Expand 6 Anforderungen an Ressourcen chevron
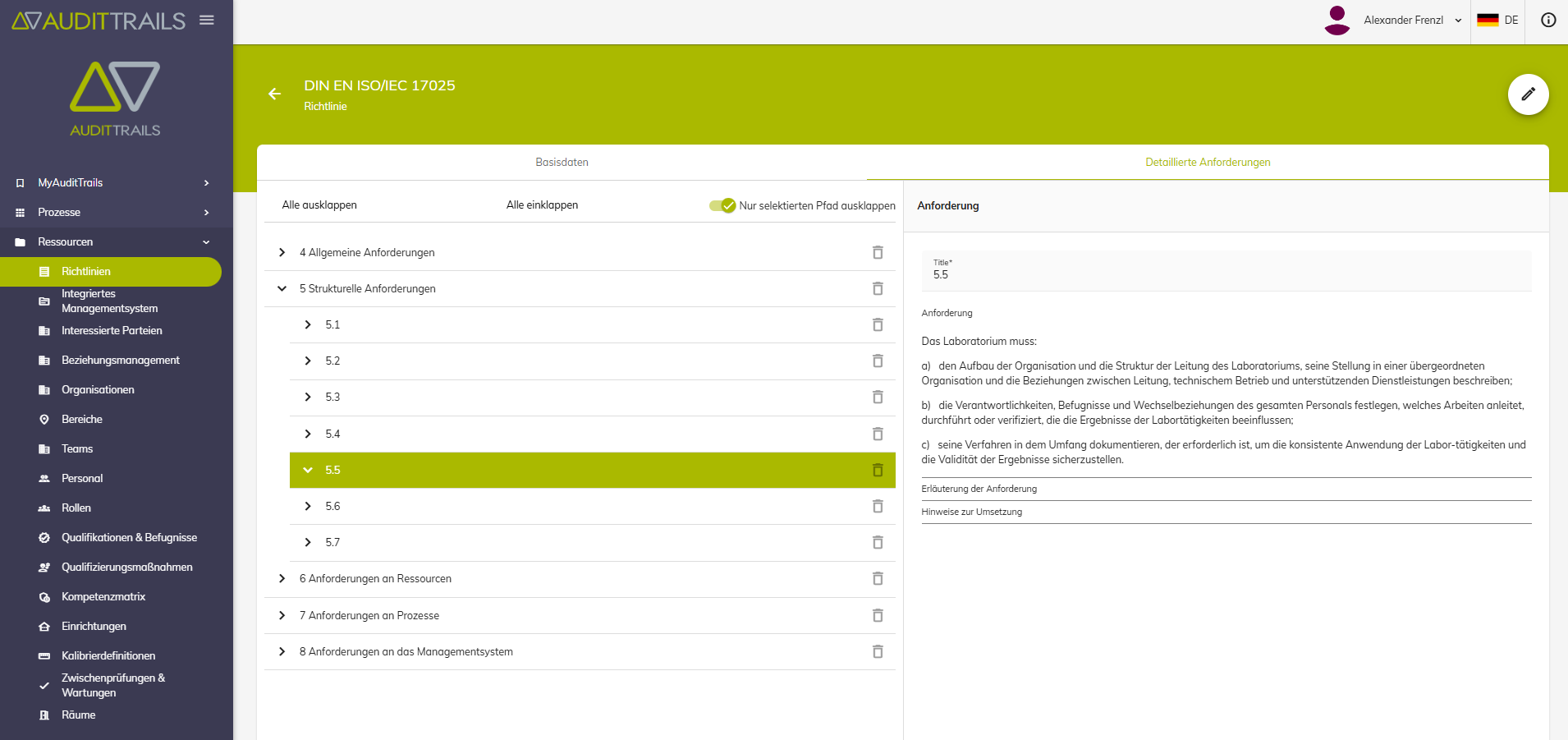This screenshot has height=740, width=1568. (x=282, y=578)
